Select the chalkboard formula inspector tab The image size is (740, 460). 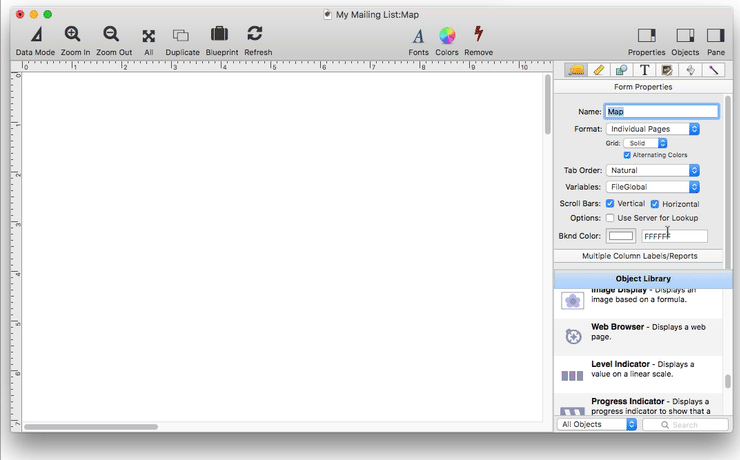[667, 70]
